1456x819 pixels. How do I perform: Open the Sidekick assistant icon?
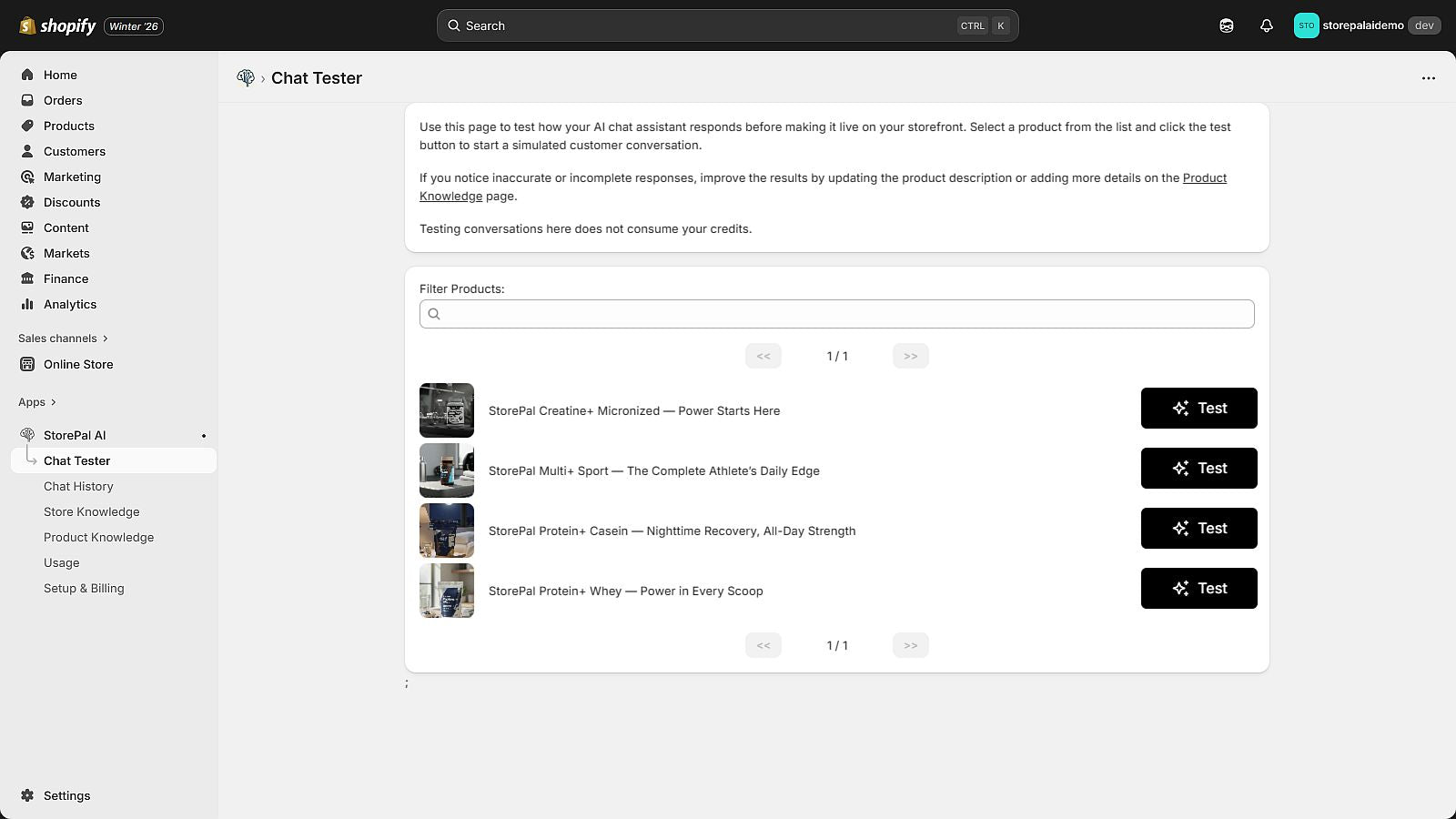(x=1226, y=25)
